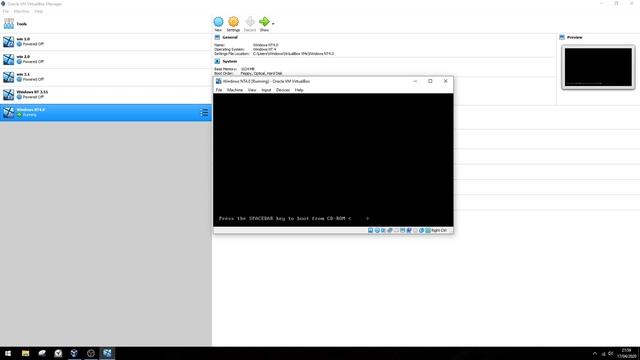Click the Right Ctrl host key indicator
640x360 pixels.
(439, 231)
